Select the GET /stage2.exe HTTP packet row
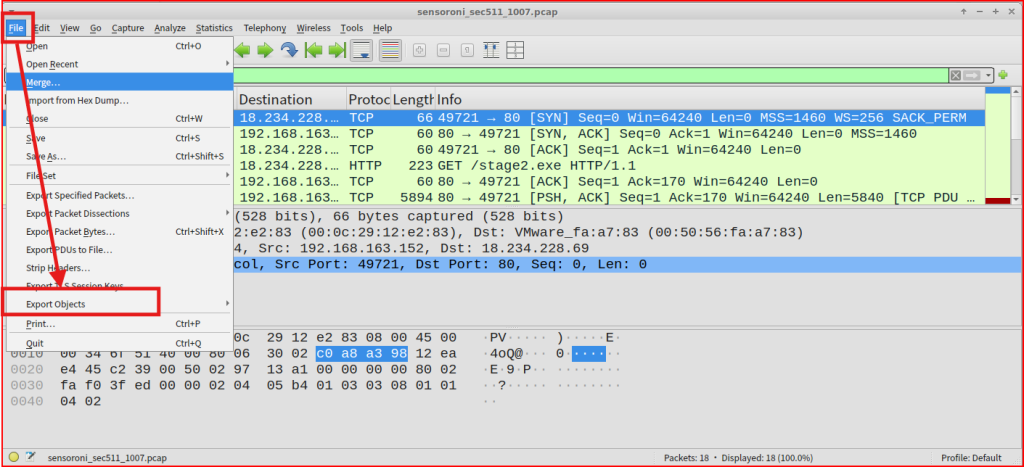 tap(600, 165)
